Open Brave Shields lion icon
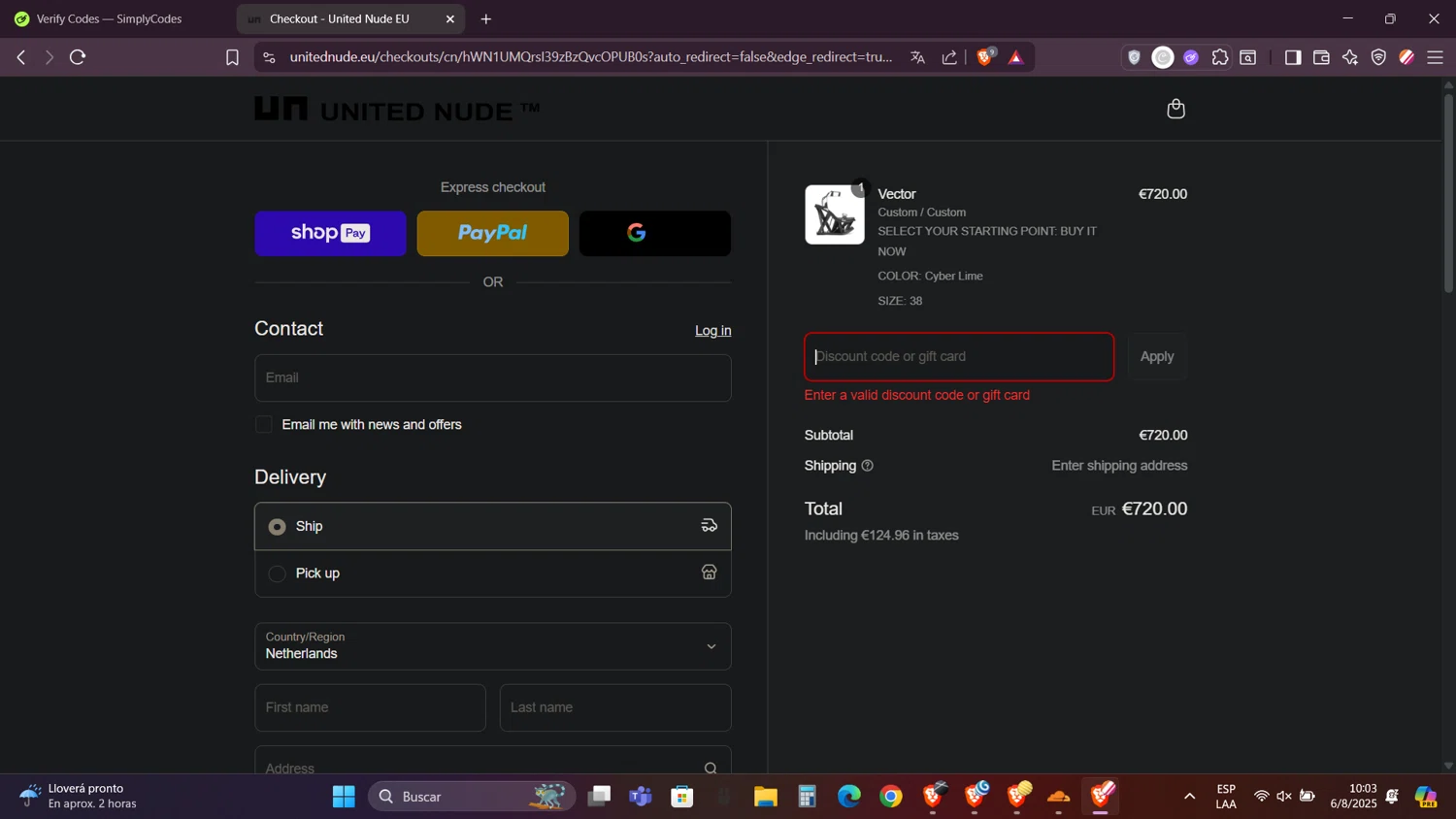The image size is (1456, 819). [985, 57]
